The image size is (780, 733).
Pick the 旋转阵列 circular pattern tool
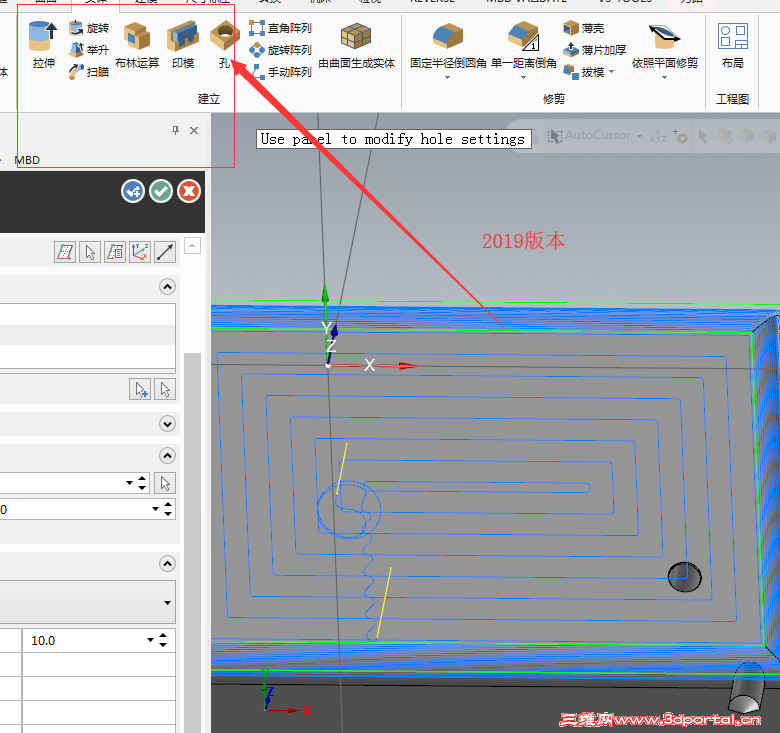280,50
